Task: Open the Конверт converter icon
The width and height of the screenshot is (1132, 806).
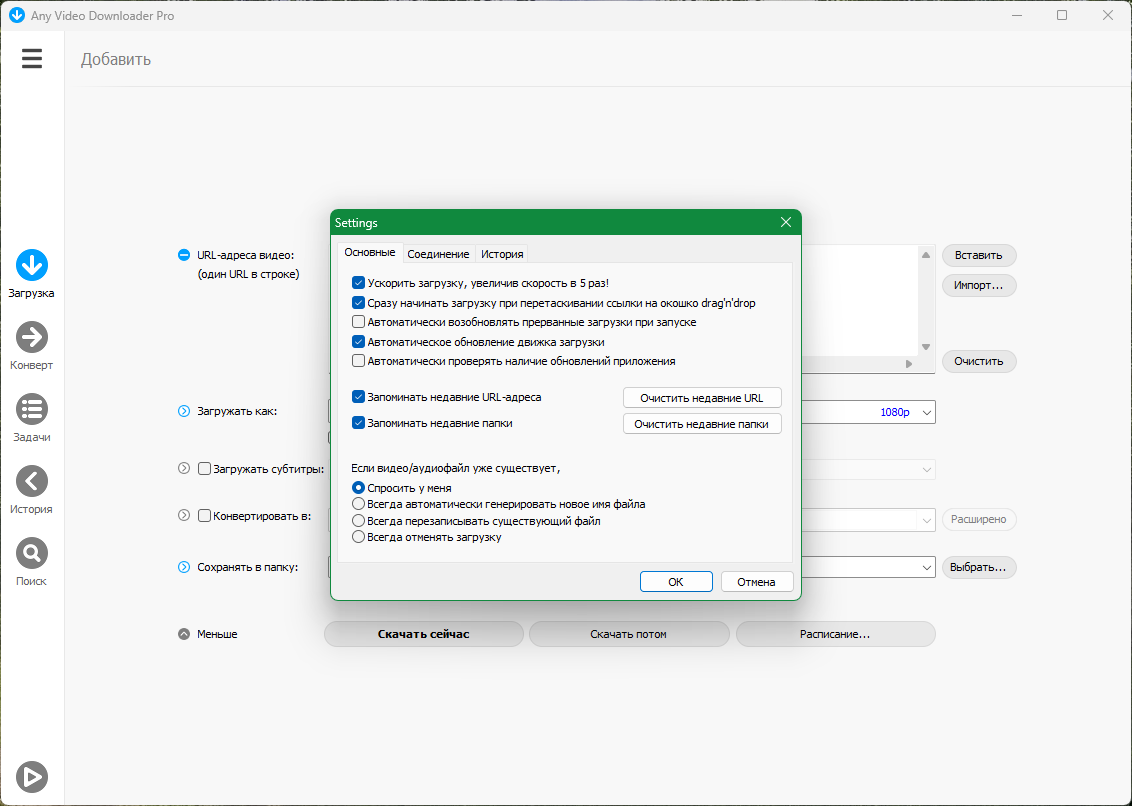Action: pyautogui.click(x=32, y=337)
